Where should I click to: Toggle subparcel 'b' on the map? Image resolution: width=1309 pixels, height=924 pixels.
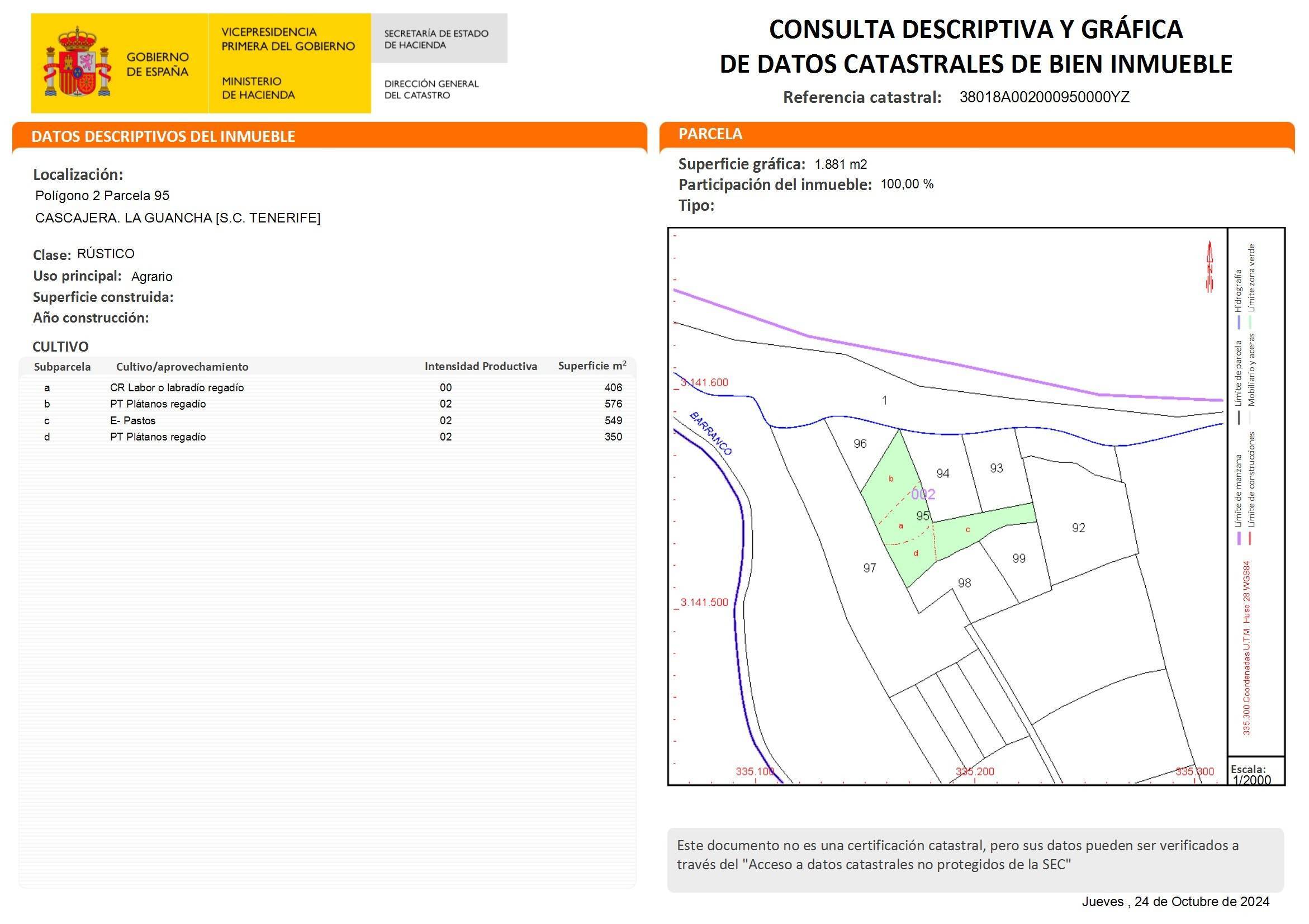tap(890, 478)
